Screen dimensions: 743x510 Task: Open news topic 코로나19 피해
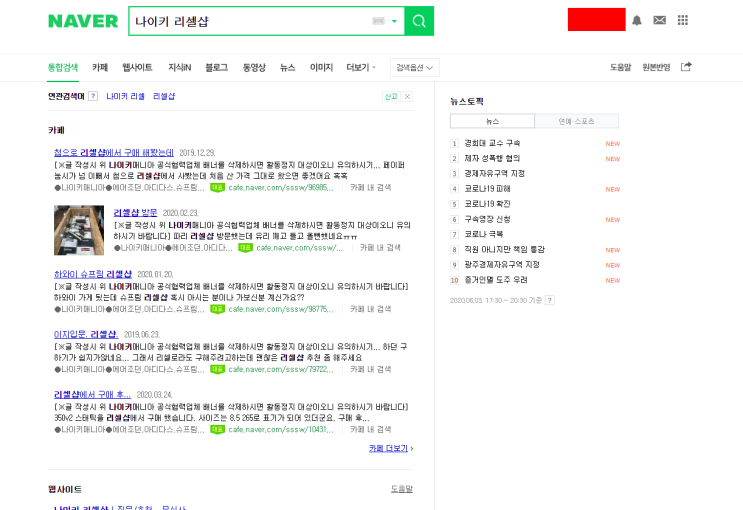click(x=487, y=189)
